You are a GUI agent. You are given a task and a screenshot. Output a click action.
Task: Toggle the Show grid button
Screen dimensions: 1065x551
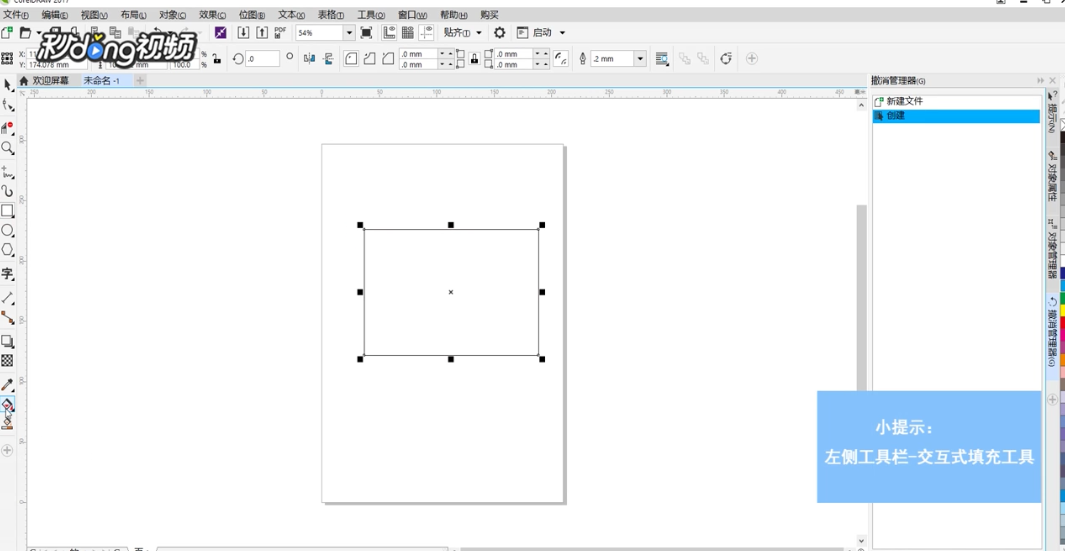click(408, 33)
